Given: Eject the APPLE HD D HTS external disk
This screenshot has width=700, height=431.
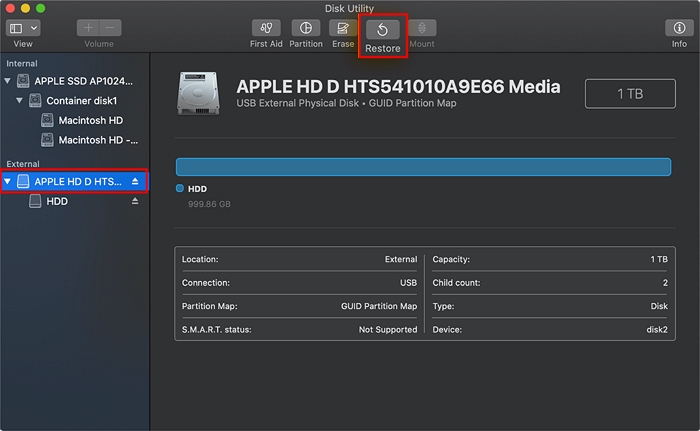Looking at the screenshot, I should click(x=135, y=182).
